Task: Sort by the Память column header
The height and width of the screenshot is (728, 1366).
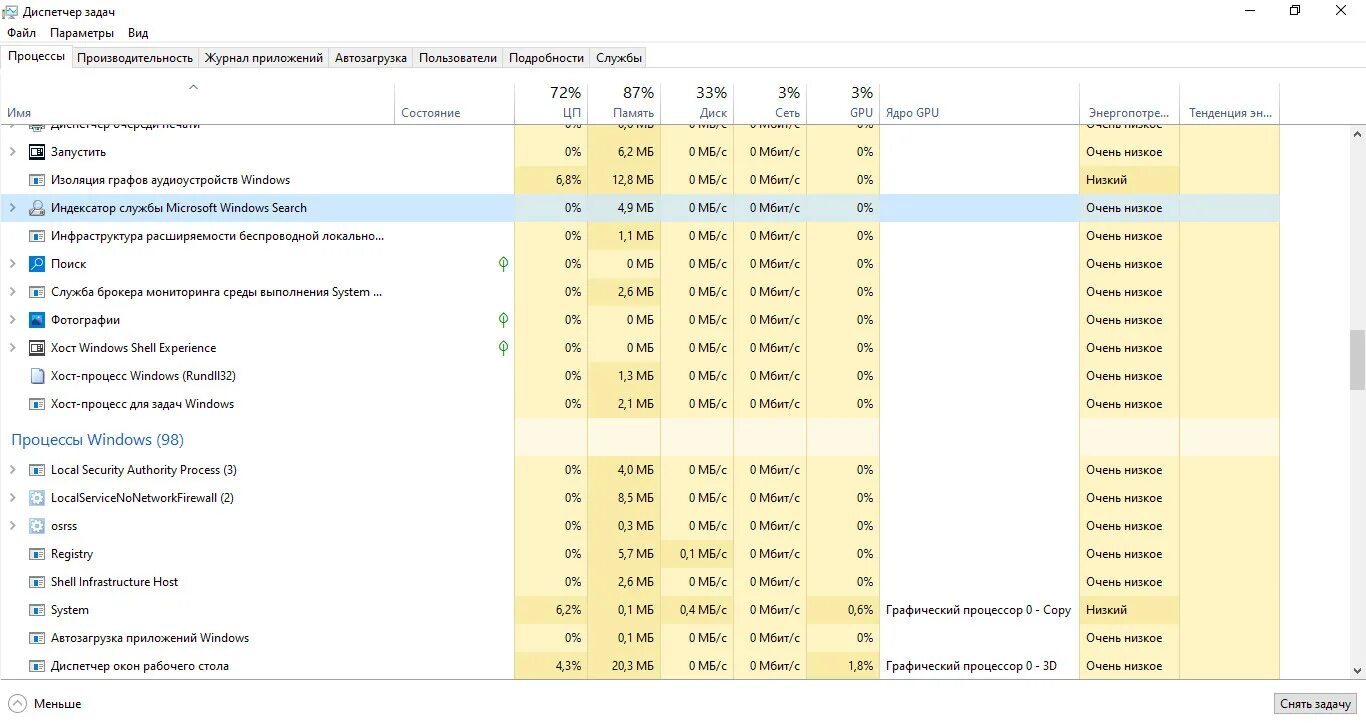Action: 624,102
